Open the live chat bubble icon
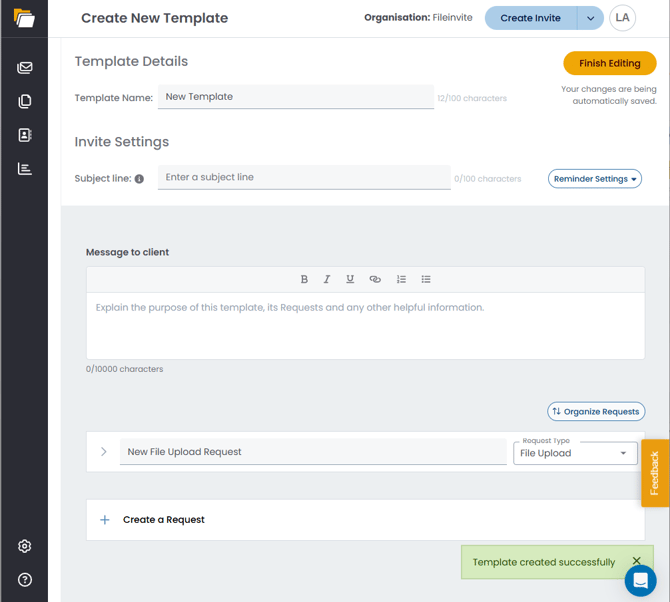The height and width of the screenshot is (602, 670). [x=640, y=580]
